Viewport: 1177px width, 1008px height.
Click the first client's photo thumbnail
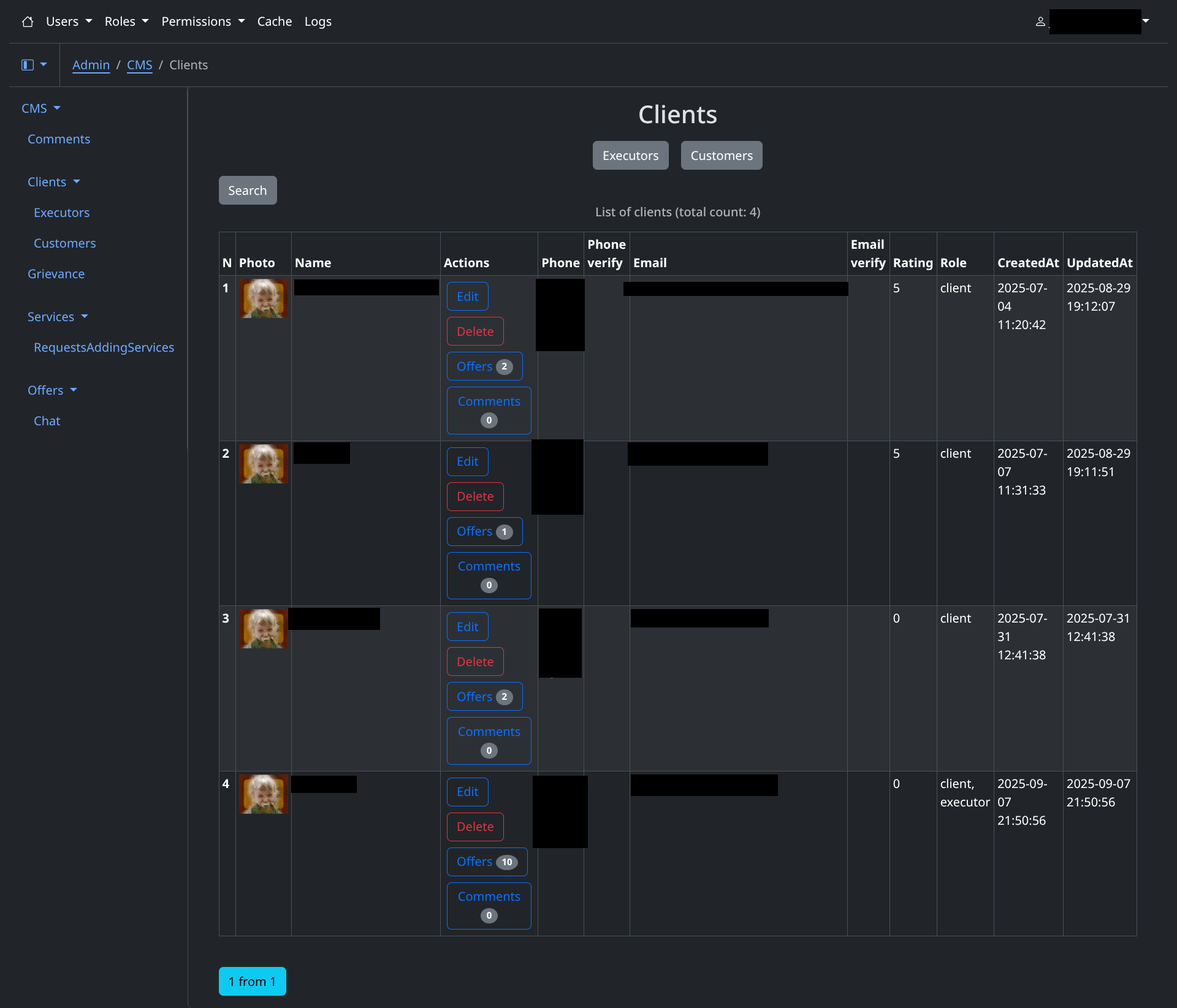coord(263,298)
